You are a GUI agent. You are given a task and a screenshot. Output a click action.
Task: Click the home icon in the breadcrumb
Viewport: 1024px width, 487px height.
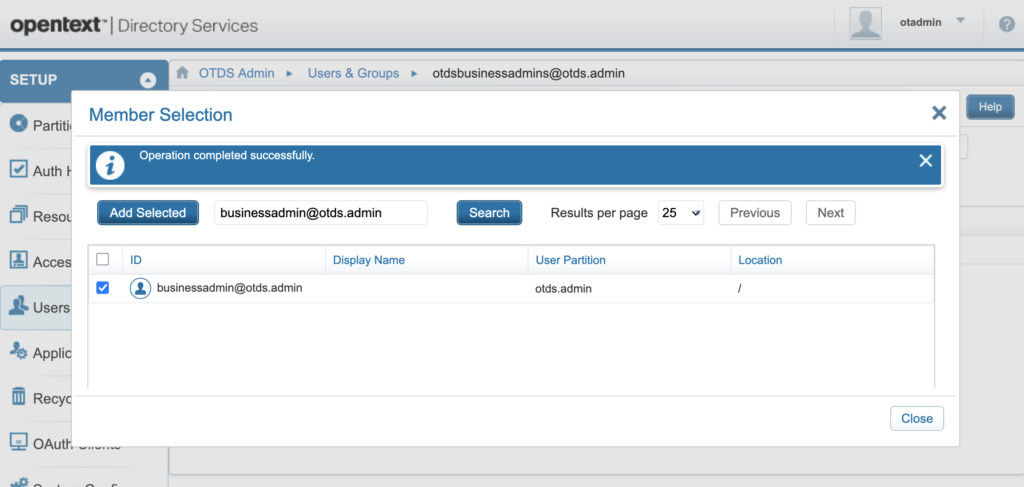pos(183,73)
